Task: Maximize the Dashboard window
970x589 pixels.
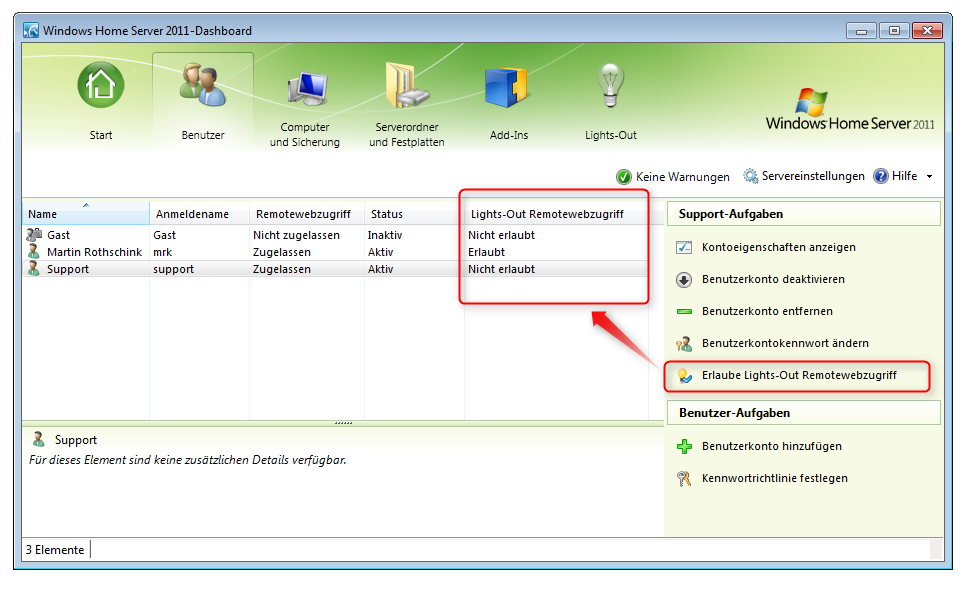Action: point(894,30)
